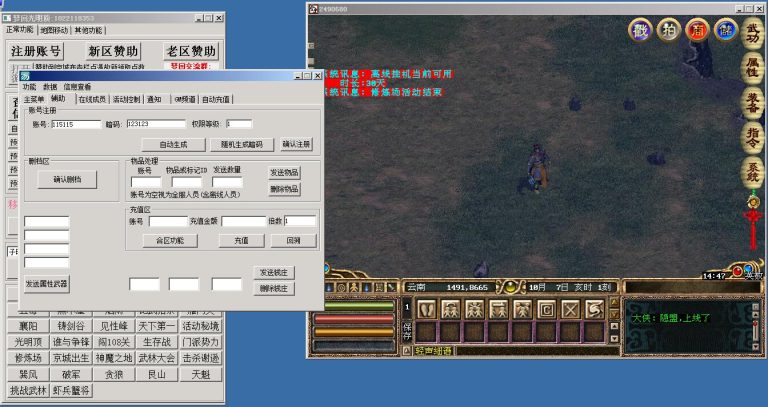Click the 武林大会 map button
The image size is (768, 407).
click(157, 358)
